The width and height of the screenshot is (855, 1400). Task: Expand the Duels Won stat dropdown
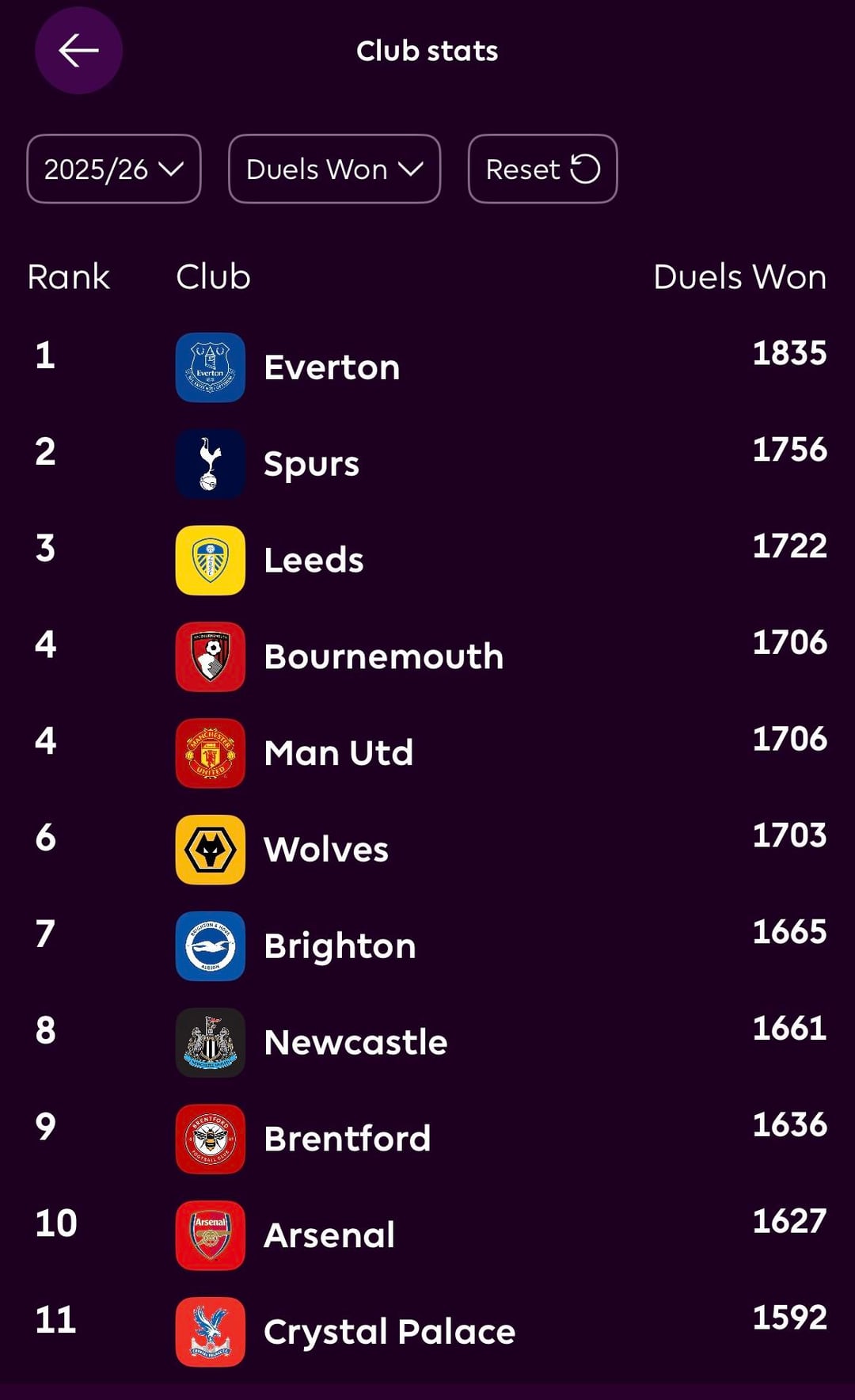coord(334,169)
